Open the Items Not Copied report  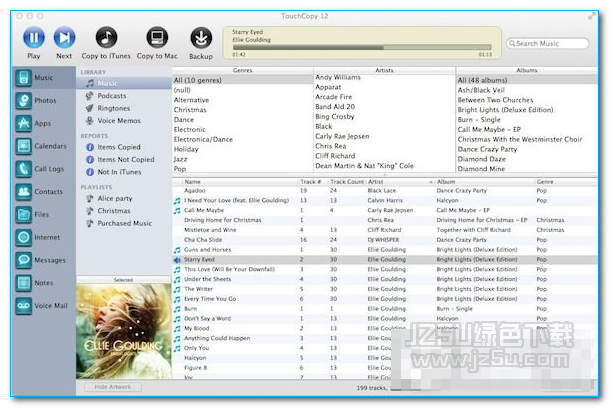point(124,159)
